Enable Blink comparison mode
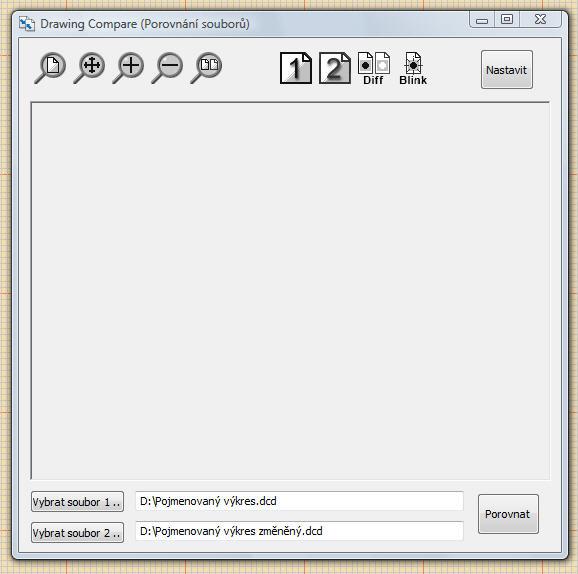Screen dimensions: 578x574 pyautogui.click(x=413, y=69)
